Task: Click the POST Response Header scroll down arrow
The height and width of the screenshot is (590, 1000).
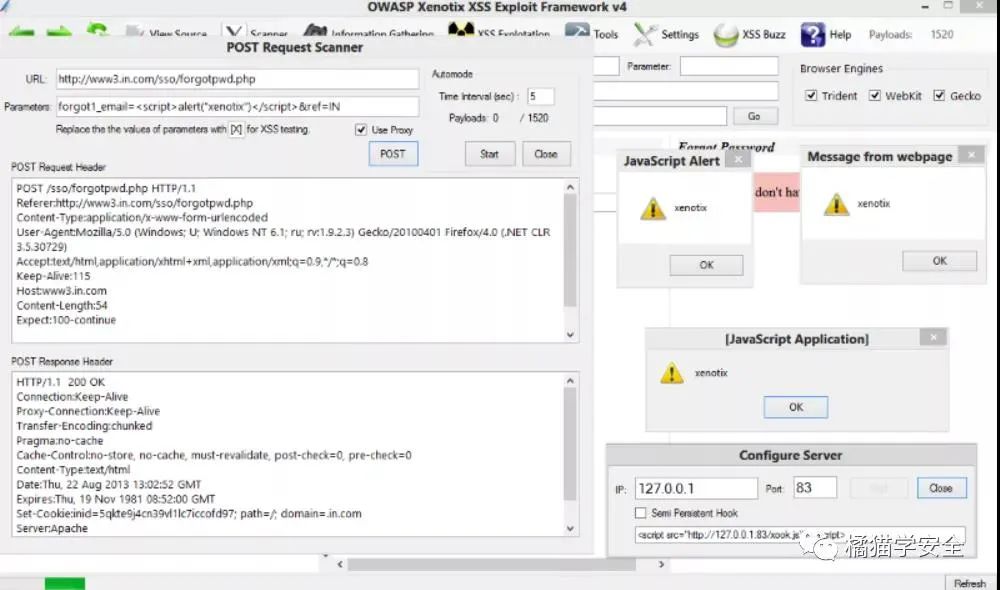Action: pyautogui.click(x=570, y=528)
